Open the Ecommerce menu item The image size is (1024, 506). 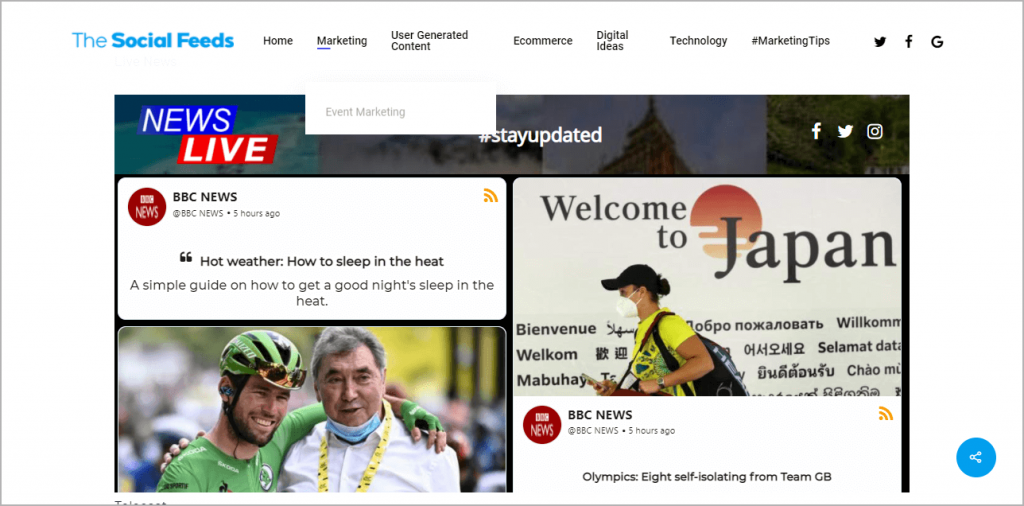pos(543,40)
